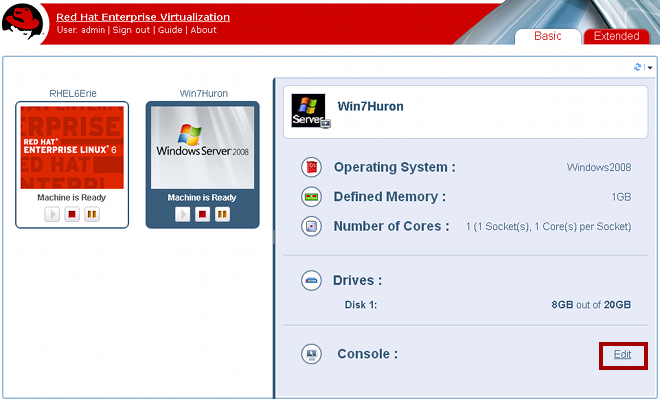Click the 8GB out of 20GB value
Screen dimensions: 660x401
[x=591, y=305]
